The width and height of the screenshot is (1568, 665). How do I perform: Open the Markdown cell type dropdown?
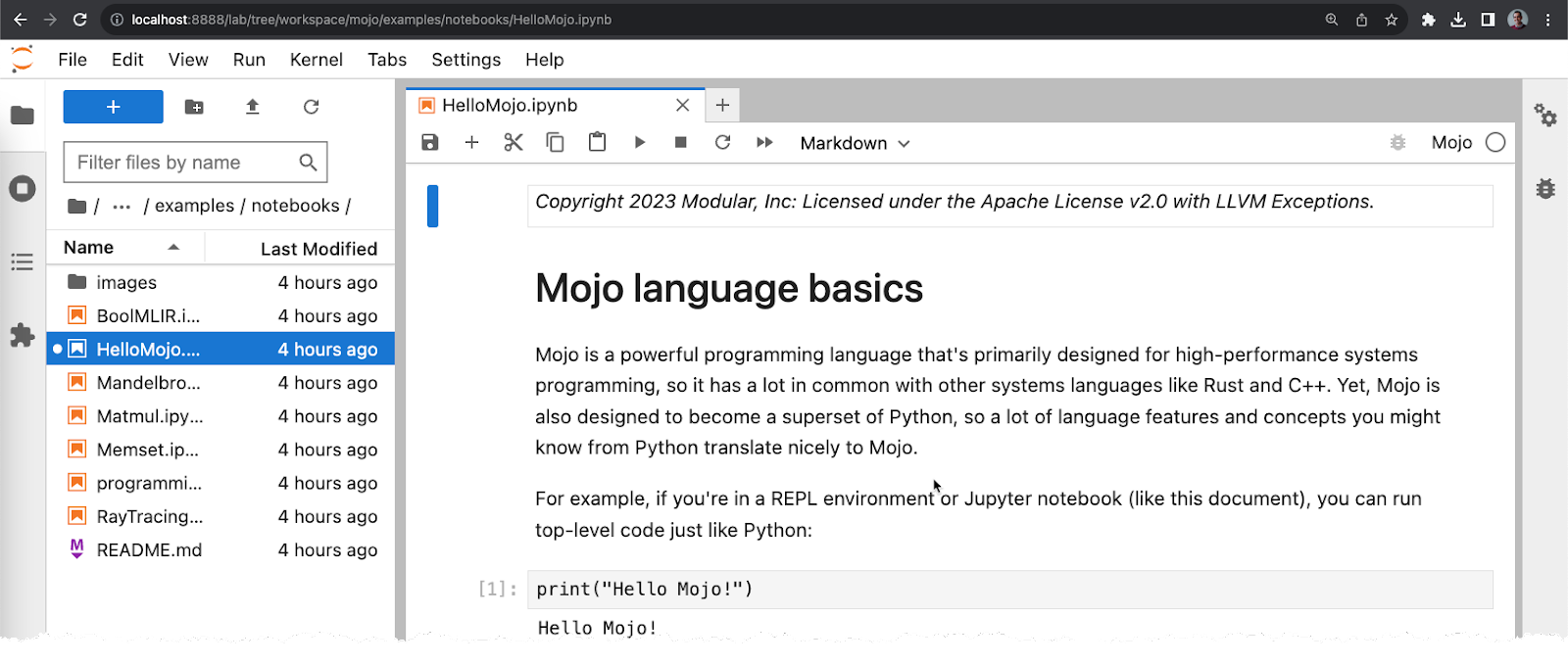pyautogui.click(x=855, y=143)
